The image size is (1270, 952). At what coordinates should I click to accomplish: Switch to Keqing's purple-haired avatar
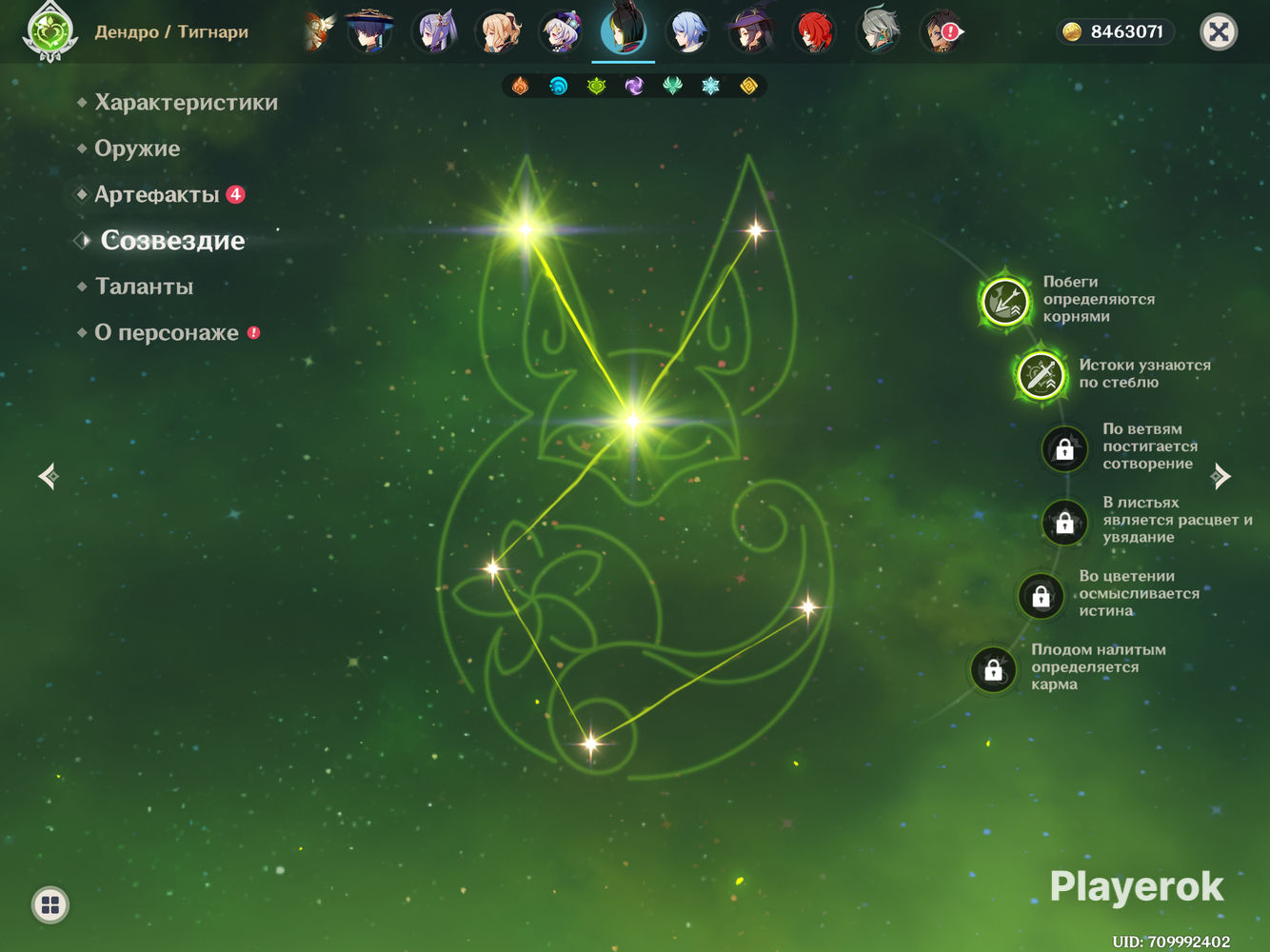pyautogui.click(x=435, y=31)
